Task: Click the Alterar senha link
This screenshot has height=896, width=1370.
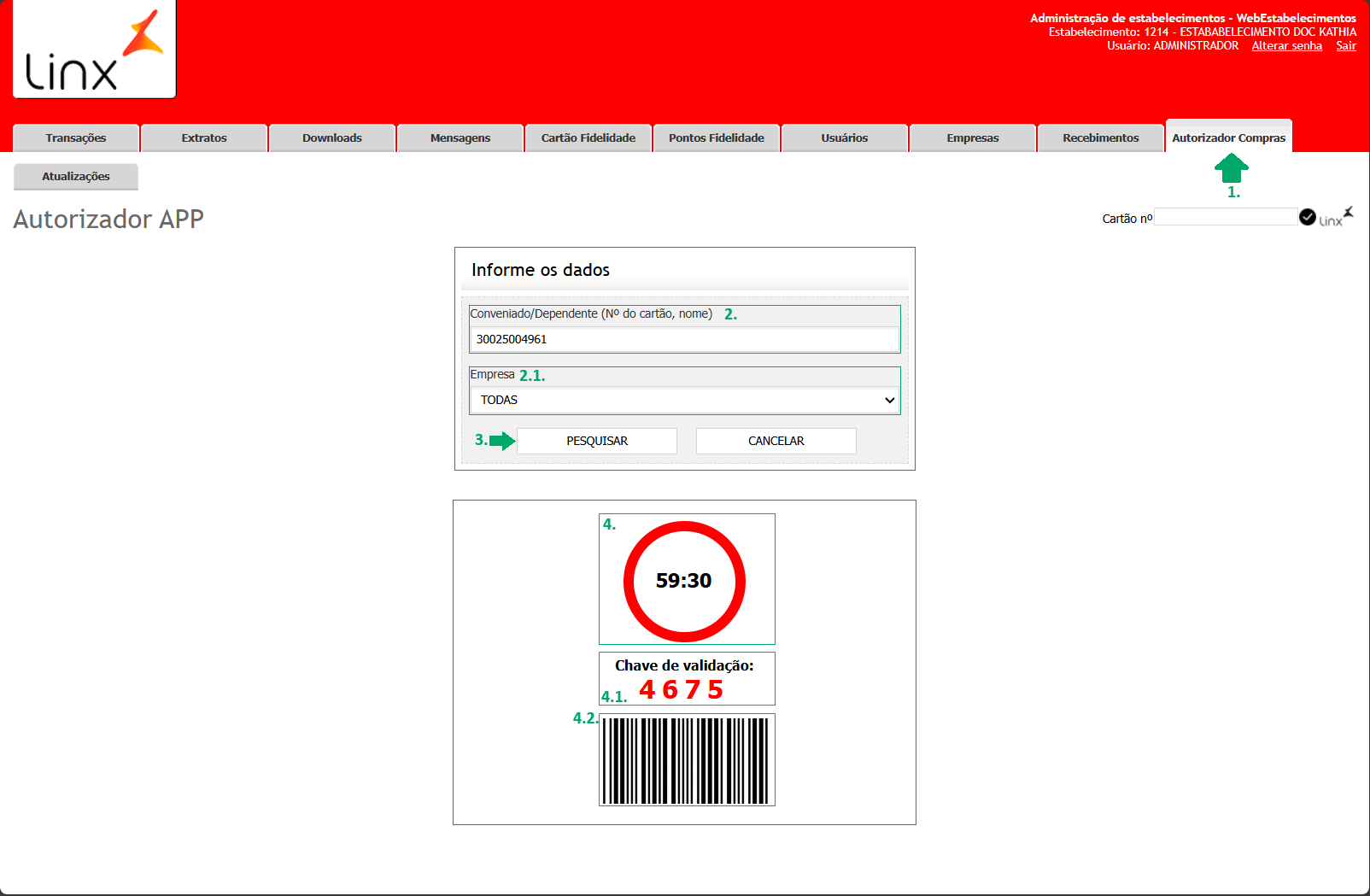Action: 1287,46
